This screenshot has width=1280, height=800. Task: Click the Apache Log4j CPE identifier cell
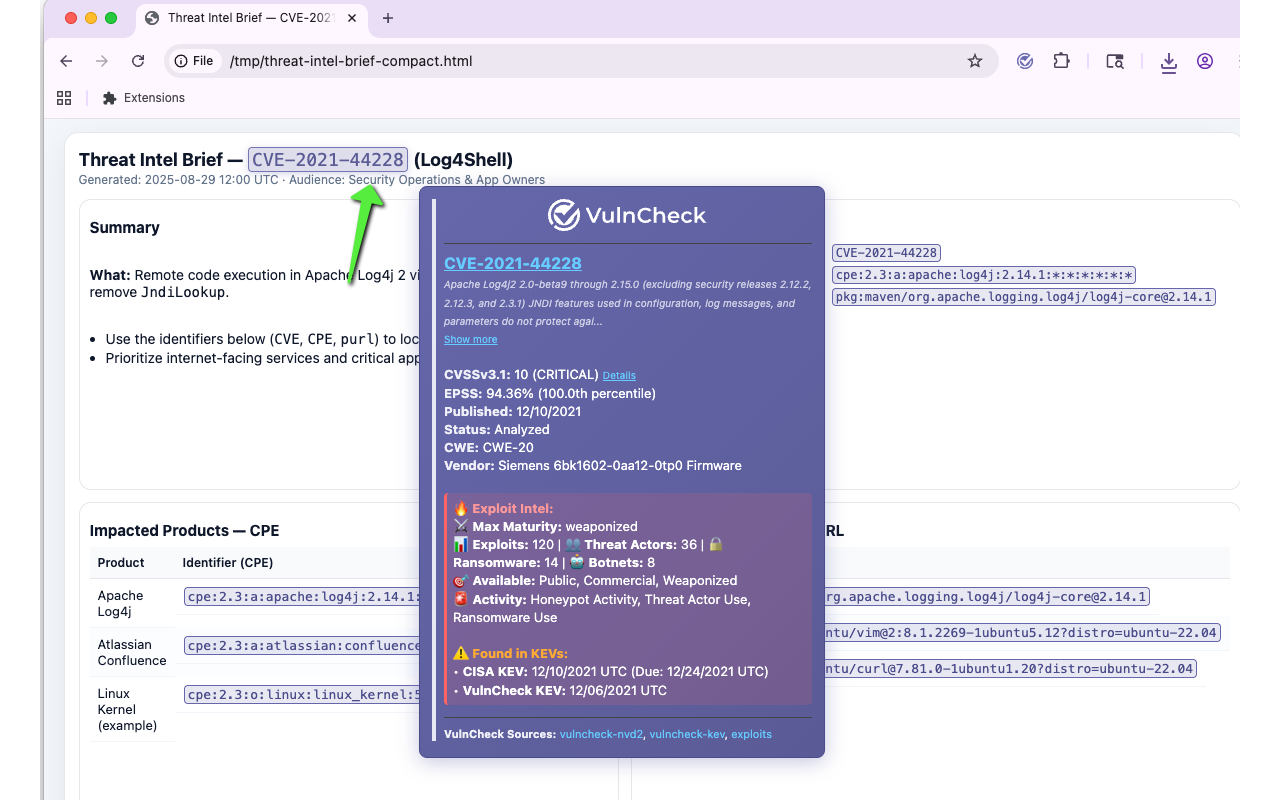301,597
